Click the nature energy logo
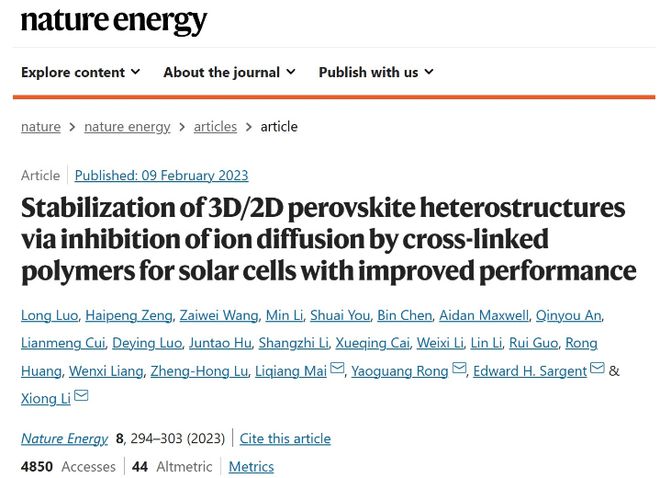The width and height of the screenshot is (660, 478). [114, 21]
